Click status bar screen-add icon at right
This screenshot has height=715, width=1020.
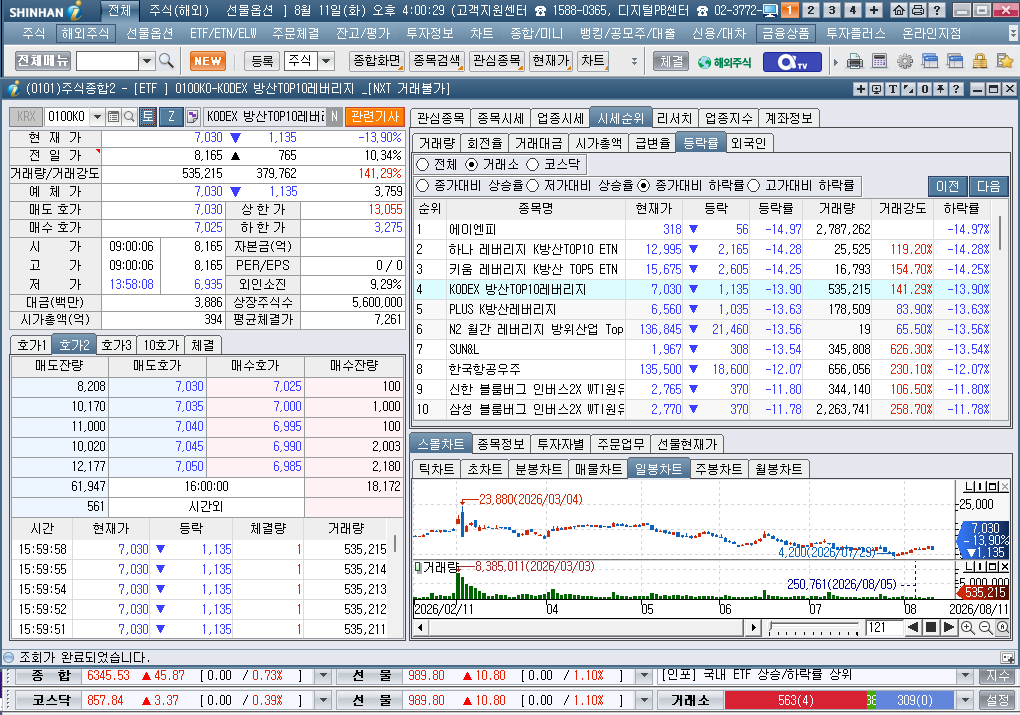1007,657
